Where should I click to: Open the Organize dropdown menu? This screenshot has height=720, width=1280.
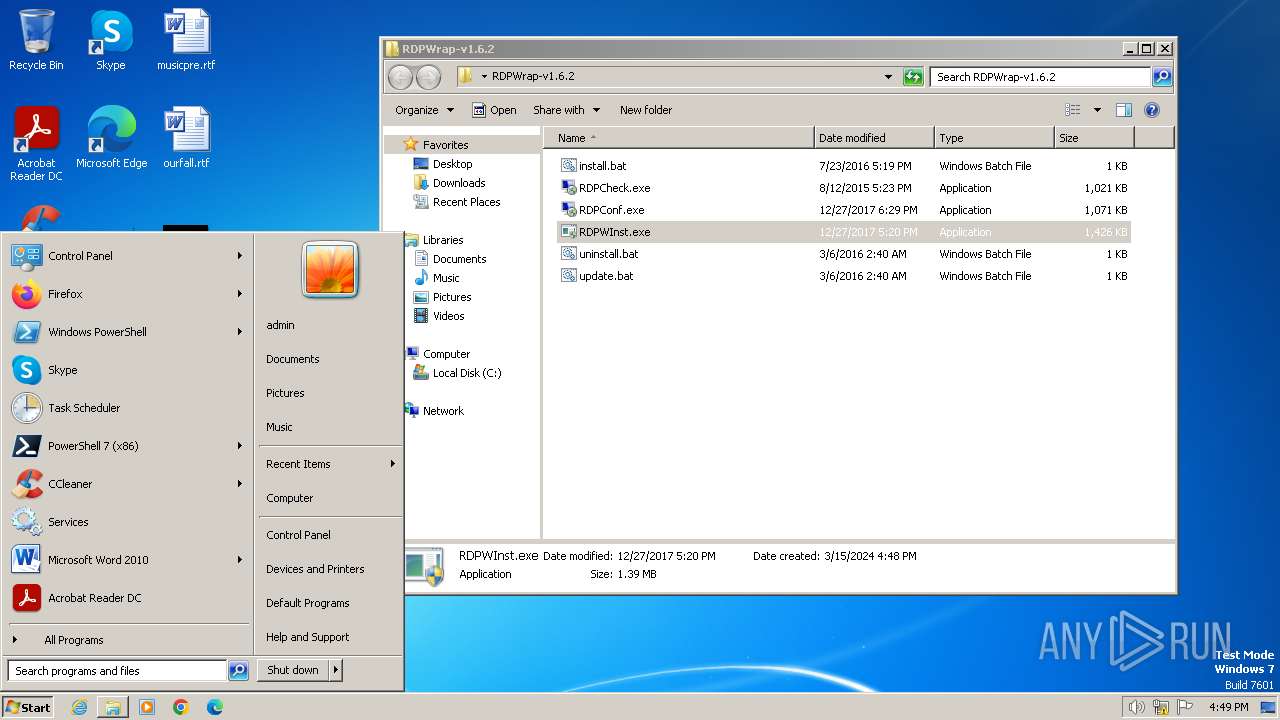[x=425, y=110]
